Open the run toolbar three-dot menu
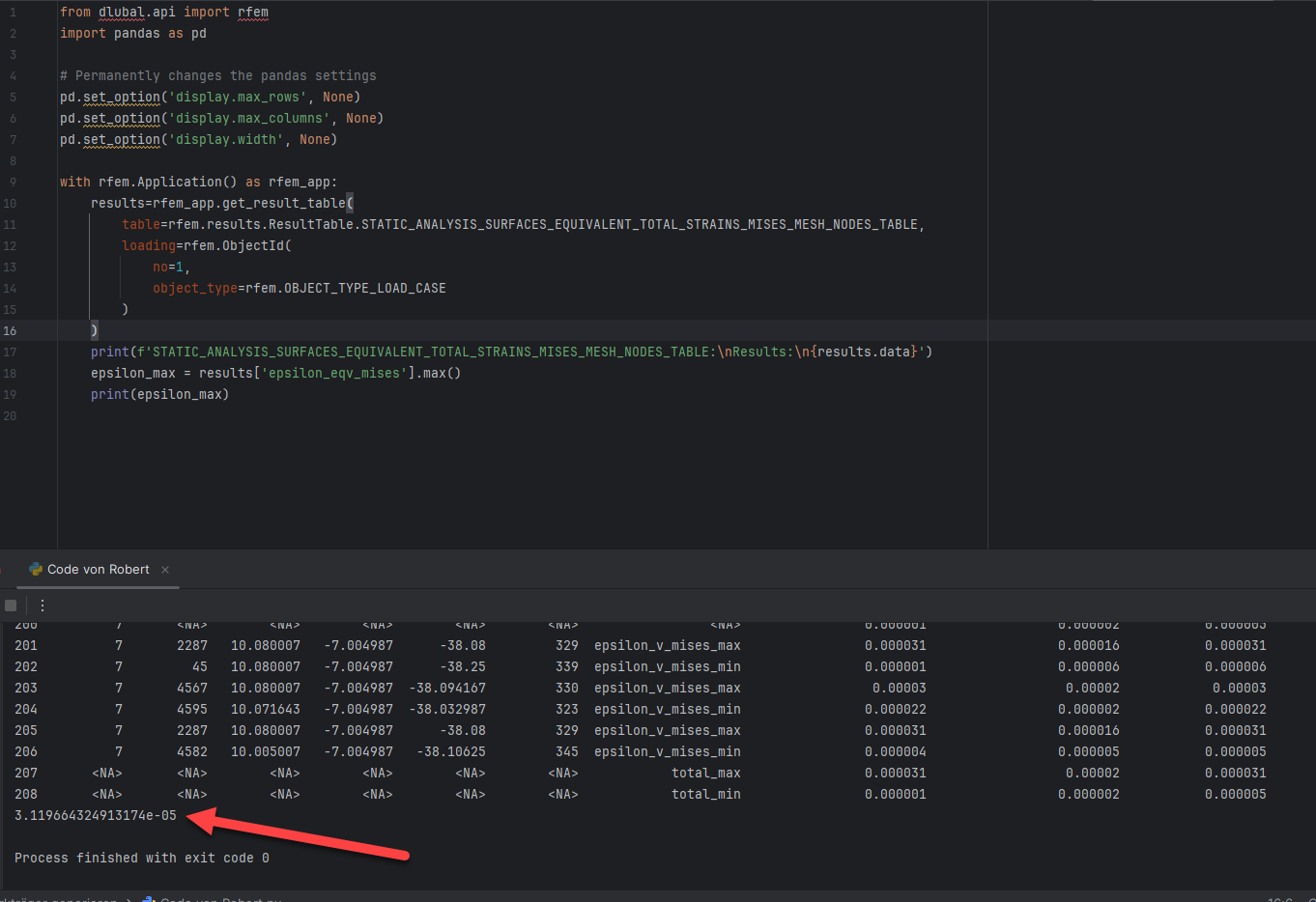Image resolution: width=1316 pixels, height=902 pixels. (43, 606)
